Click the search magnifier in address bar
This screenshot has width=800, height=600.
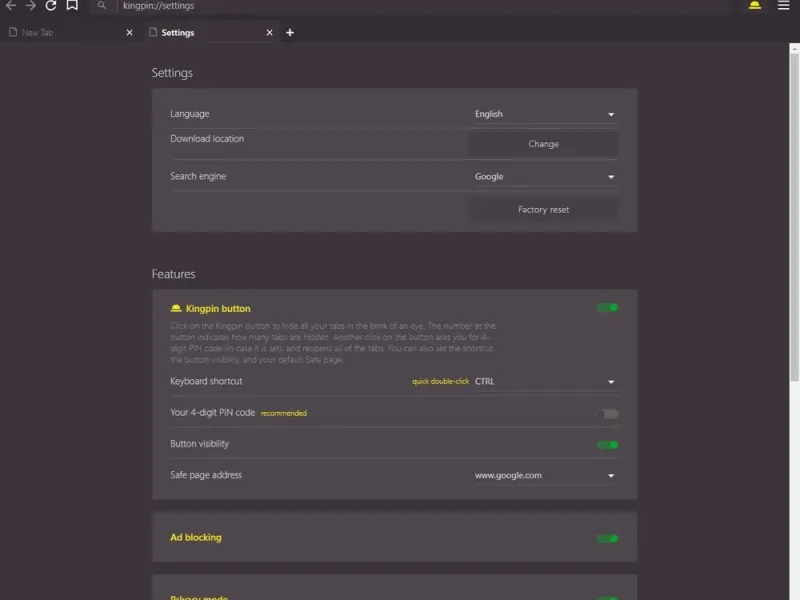tap(102, 6)
